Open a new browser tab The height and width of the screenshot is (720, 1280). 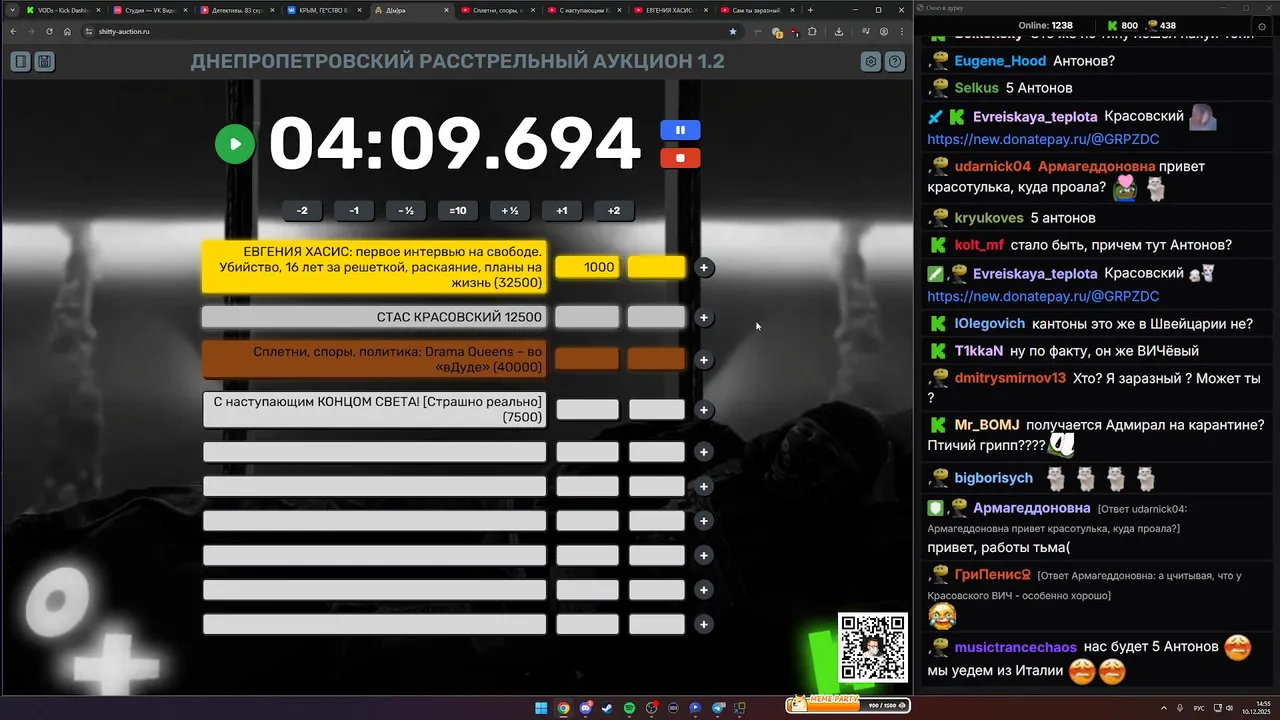(x=810, y=10)
